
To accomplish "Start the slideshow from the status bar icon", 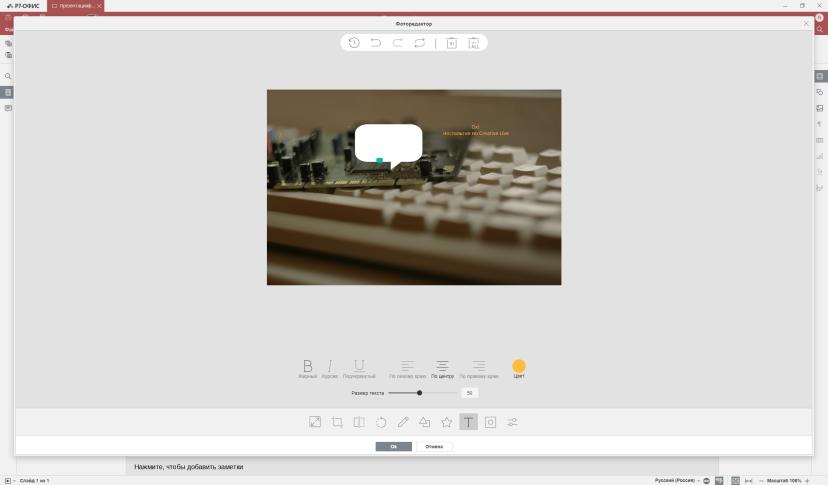I will [x=7, y=480].
